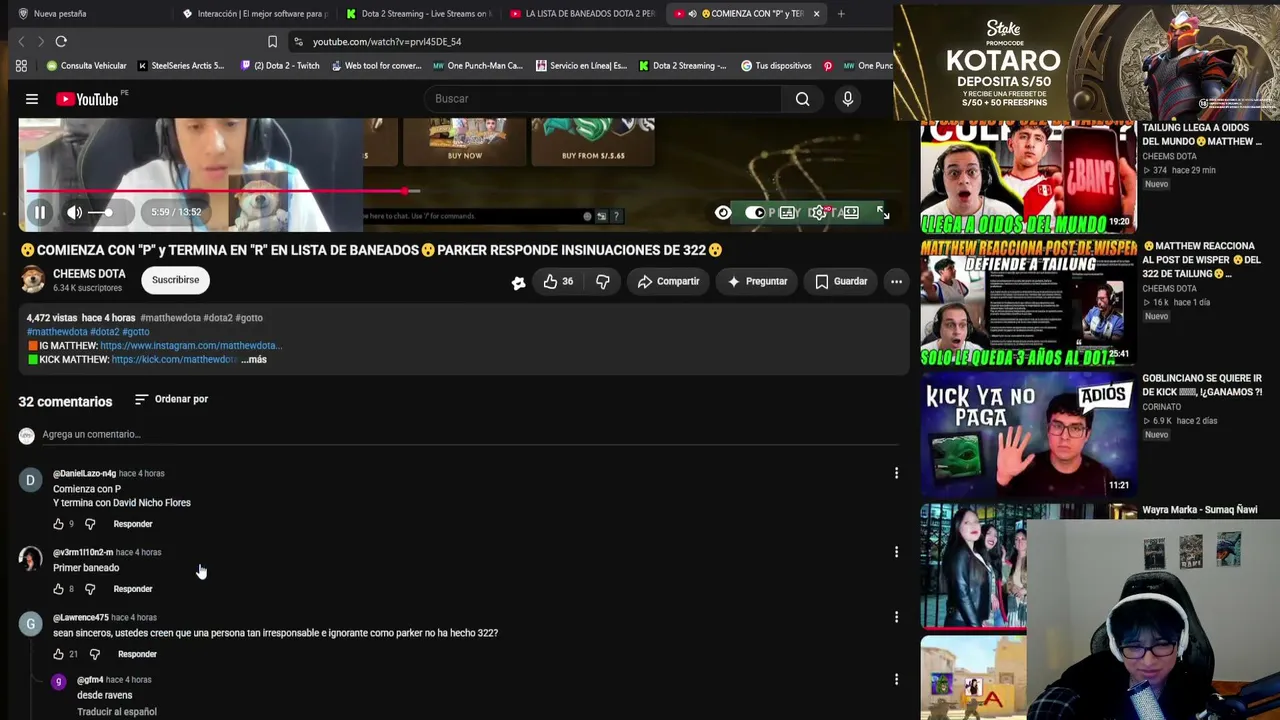The width and height of the screenshot is (1280, 720).
Task: Open the CHEEMS DOTA channel avatar
Action: click(33, 280)
